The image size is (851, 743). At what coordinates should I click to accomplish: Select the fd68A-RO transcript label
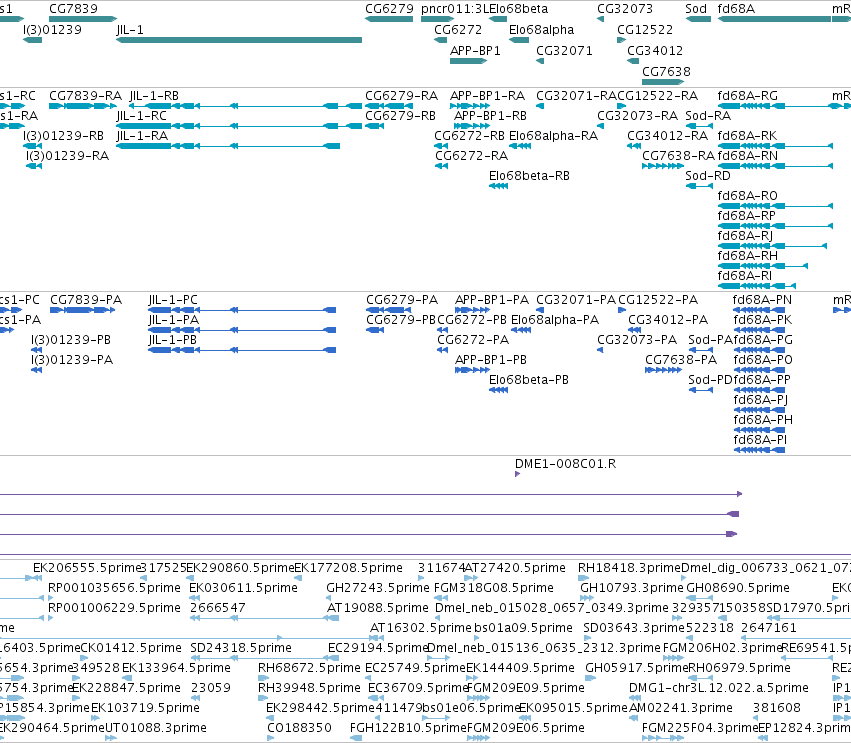(x=747, y=195)
